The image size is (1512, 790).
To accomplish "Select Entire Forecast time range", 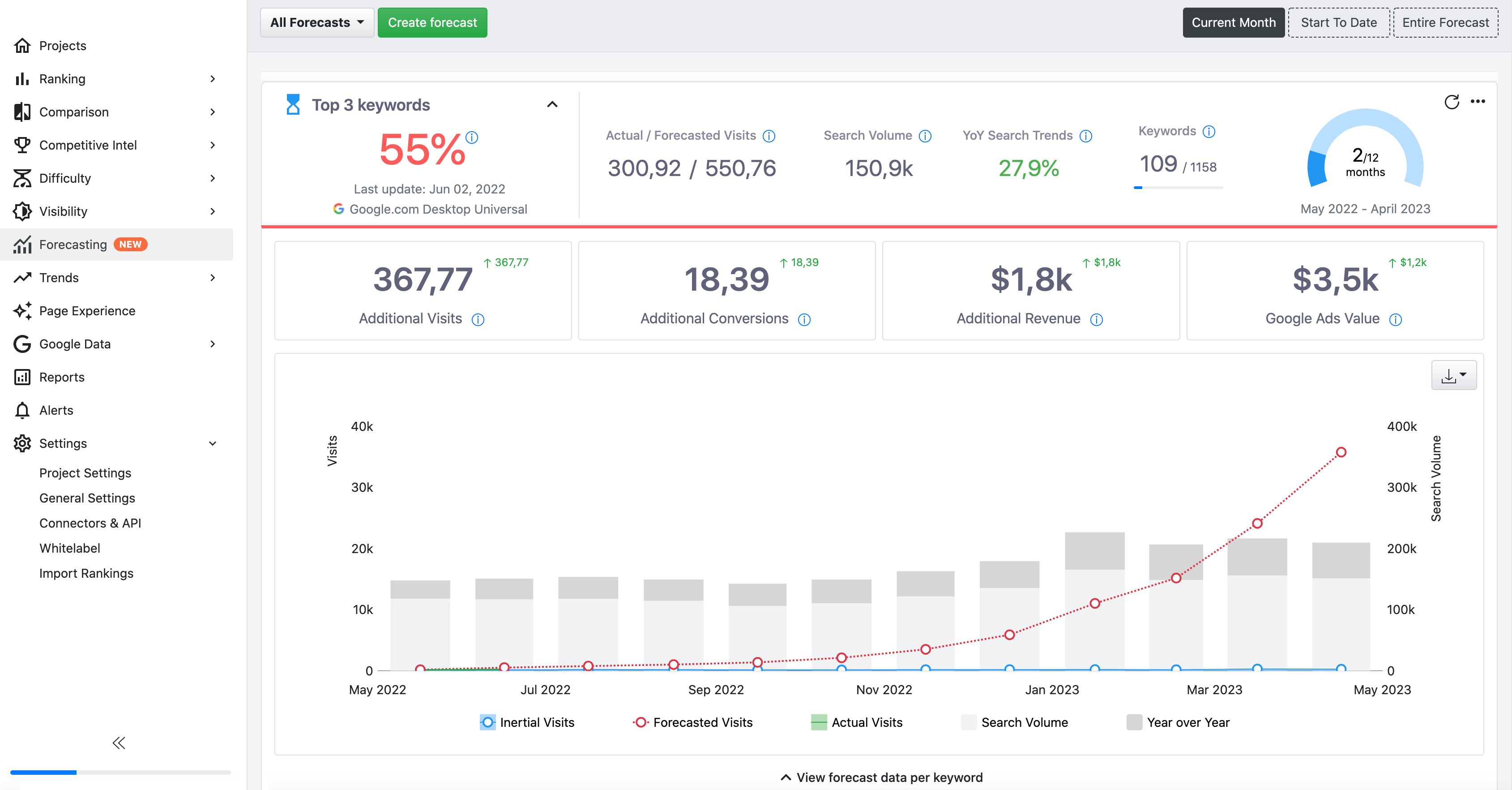I will 1445,22.
